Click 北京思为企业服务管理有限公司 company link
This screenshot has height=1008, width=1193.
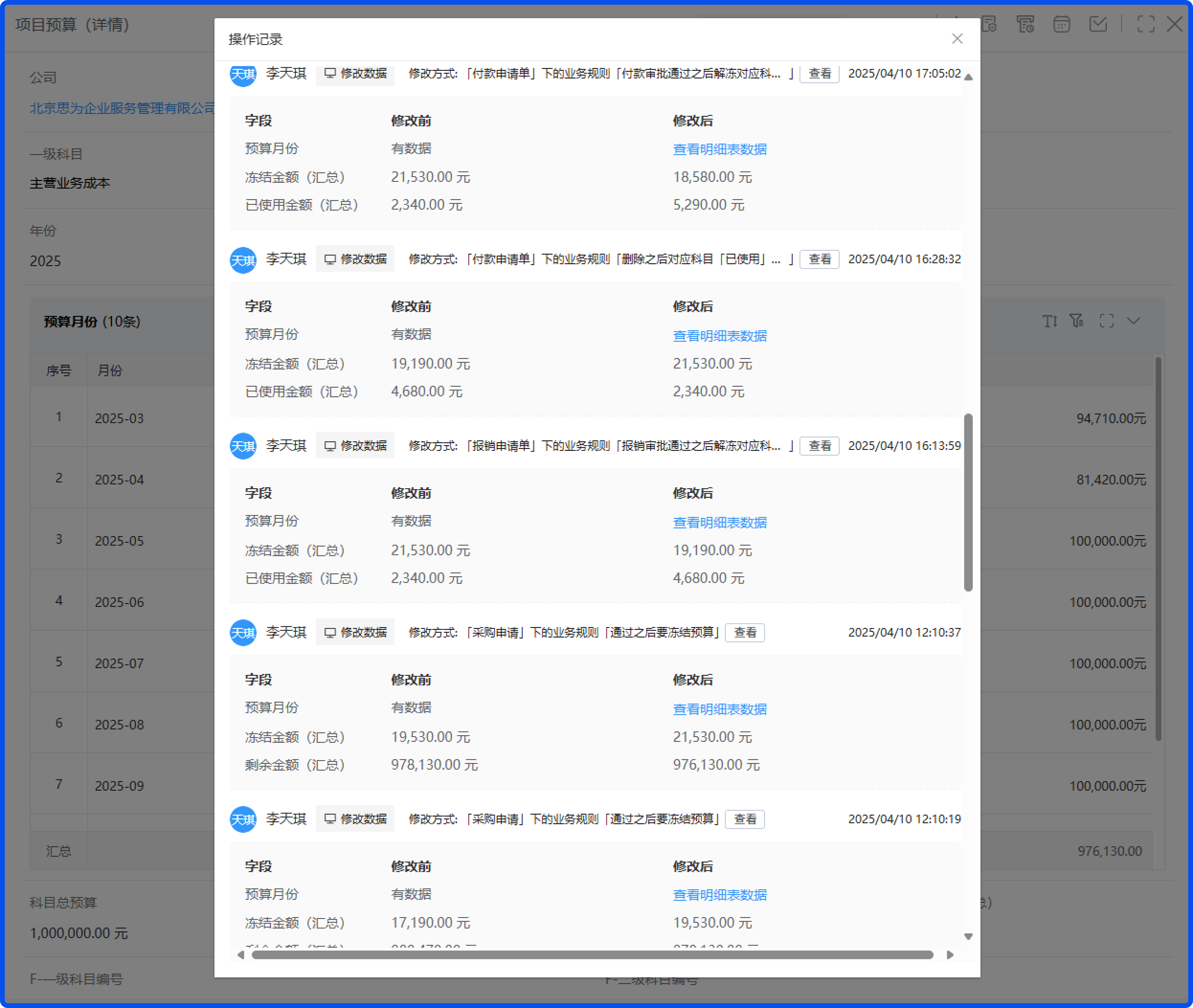point(123,109)
